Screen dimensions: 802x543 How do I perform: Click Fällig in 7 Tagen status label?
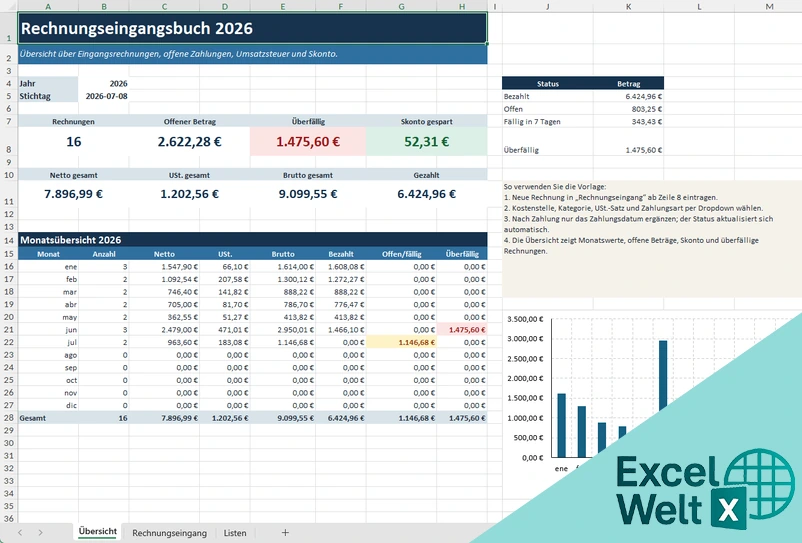coord(532,122)
